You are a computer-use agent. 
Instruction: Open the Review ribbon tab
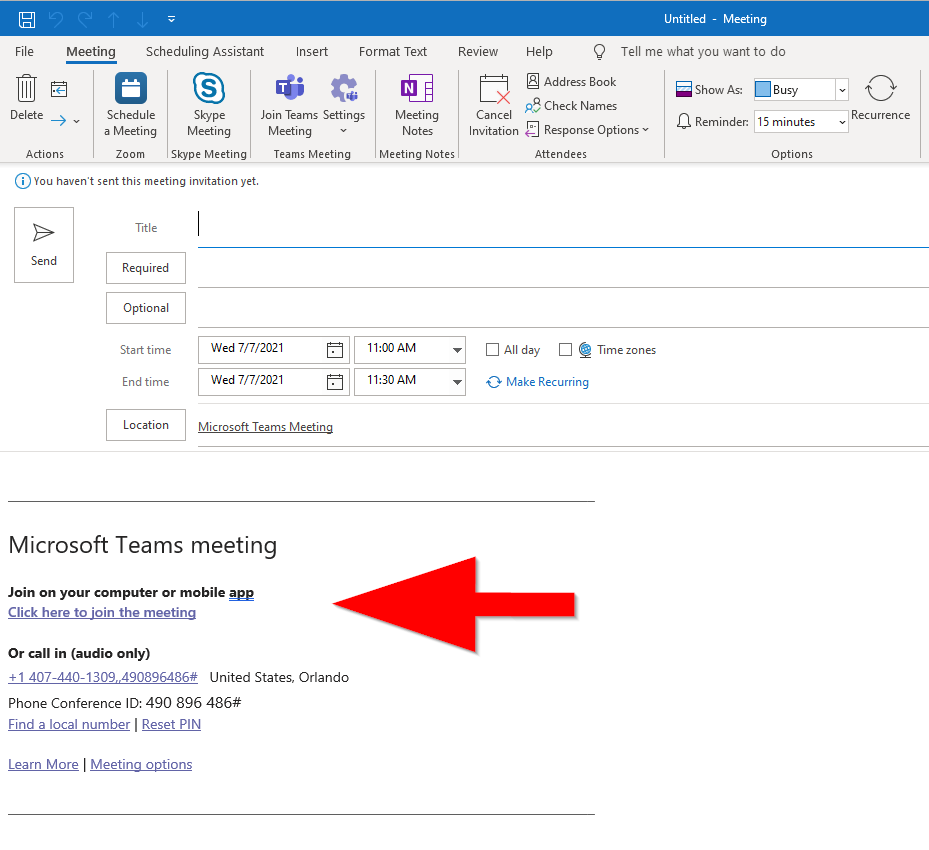(478, 52)
